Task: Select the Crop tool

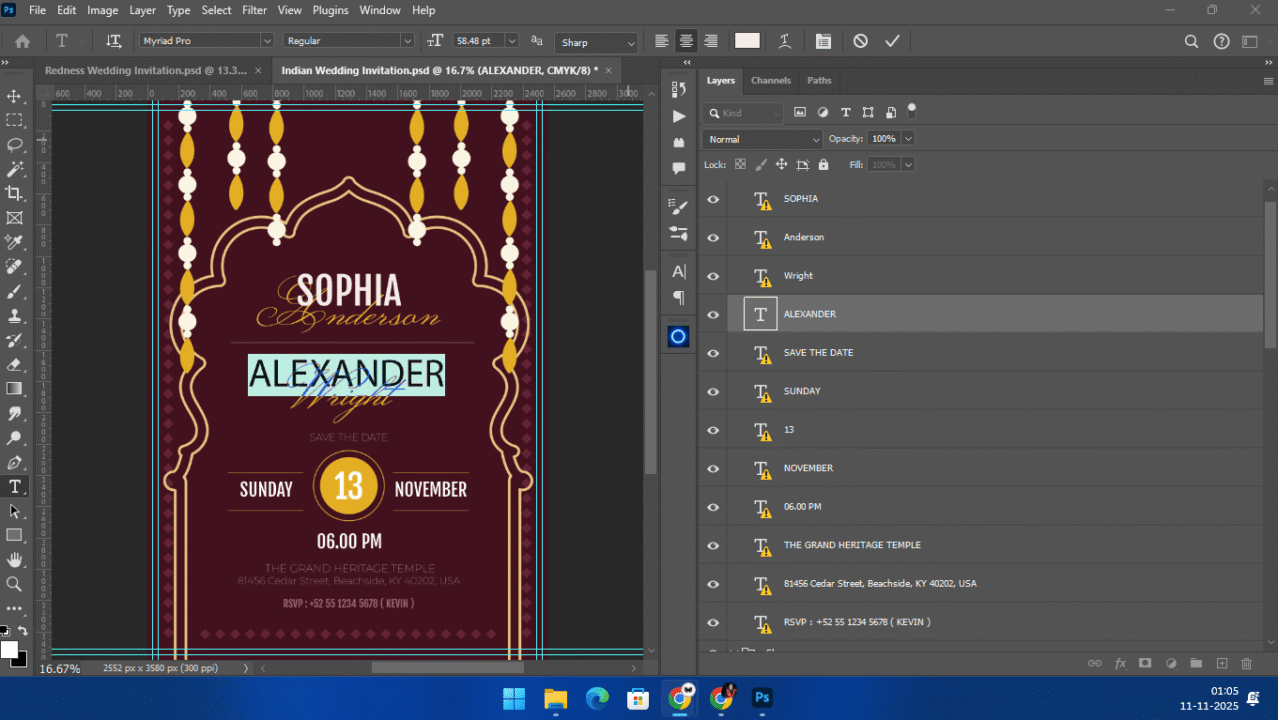Action: [x=14, y=193]
